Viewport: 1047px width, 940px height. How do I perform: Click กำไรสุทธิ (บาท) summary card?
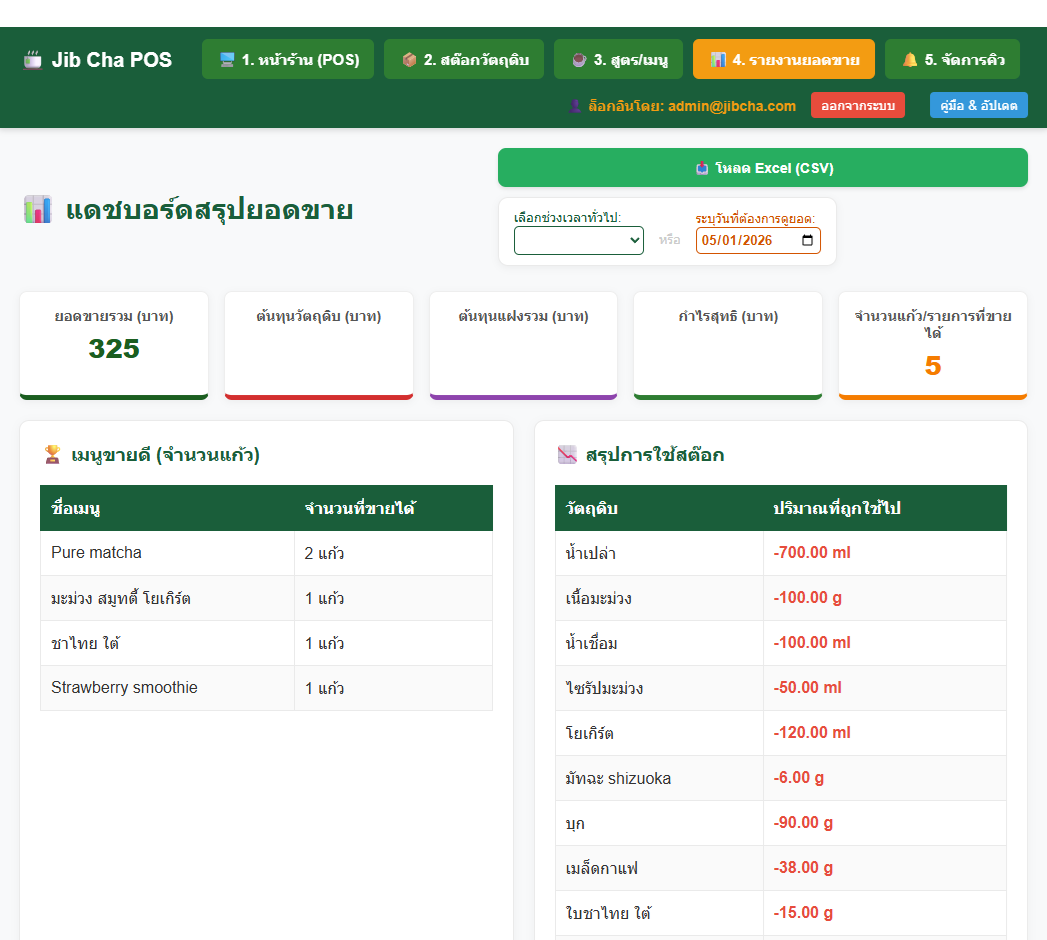tap(728, 345)
